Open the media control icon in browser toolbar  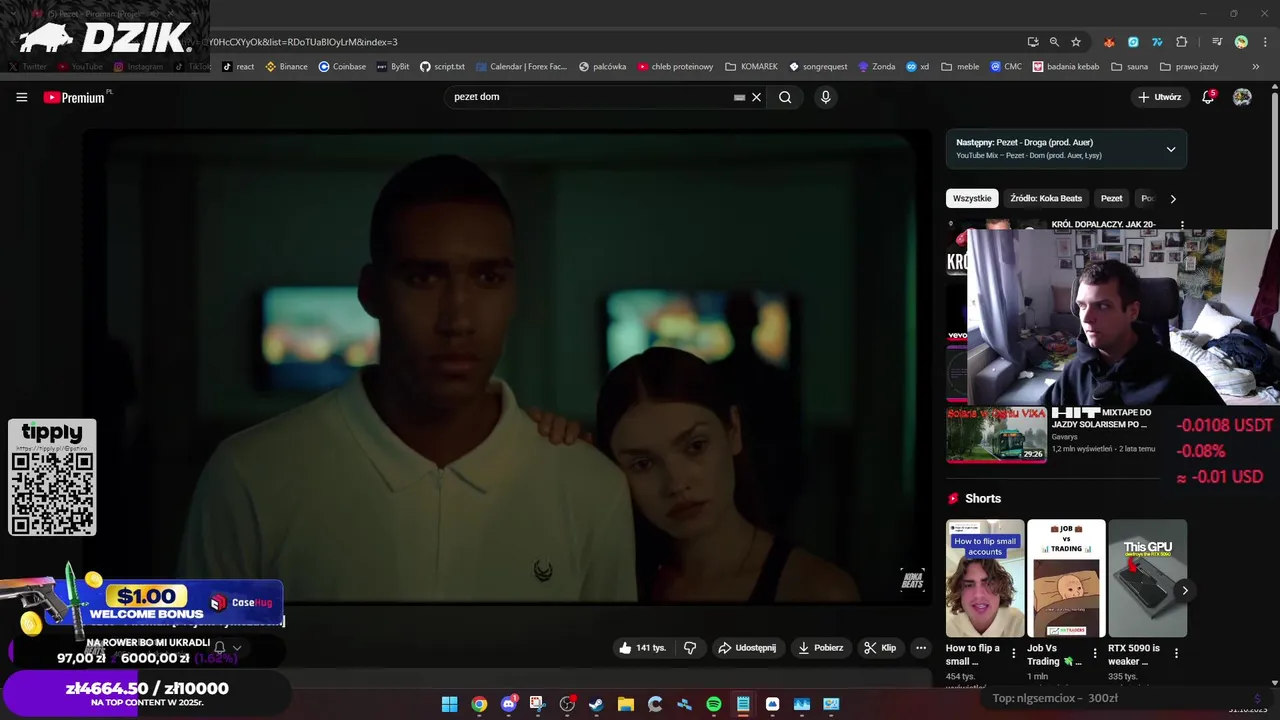click(1217, 42)
